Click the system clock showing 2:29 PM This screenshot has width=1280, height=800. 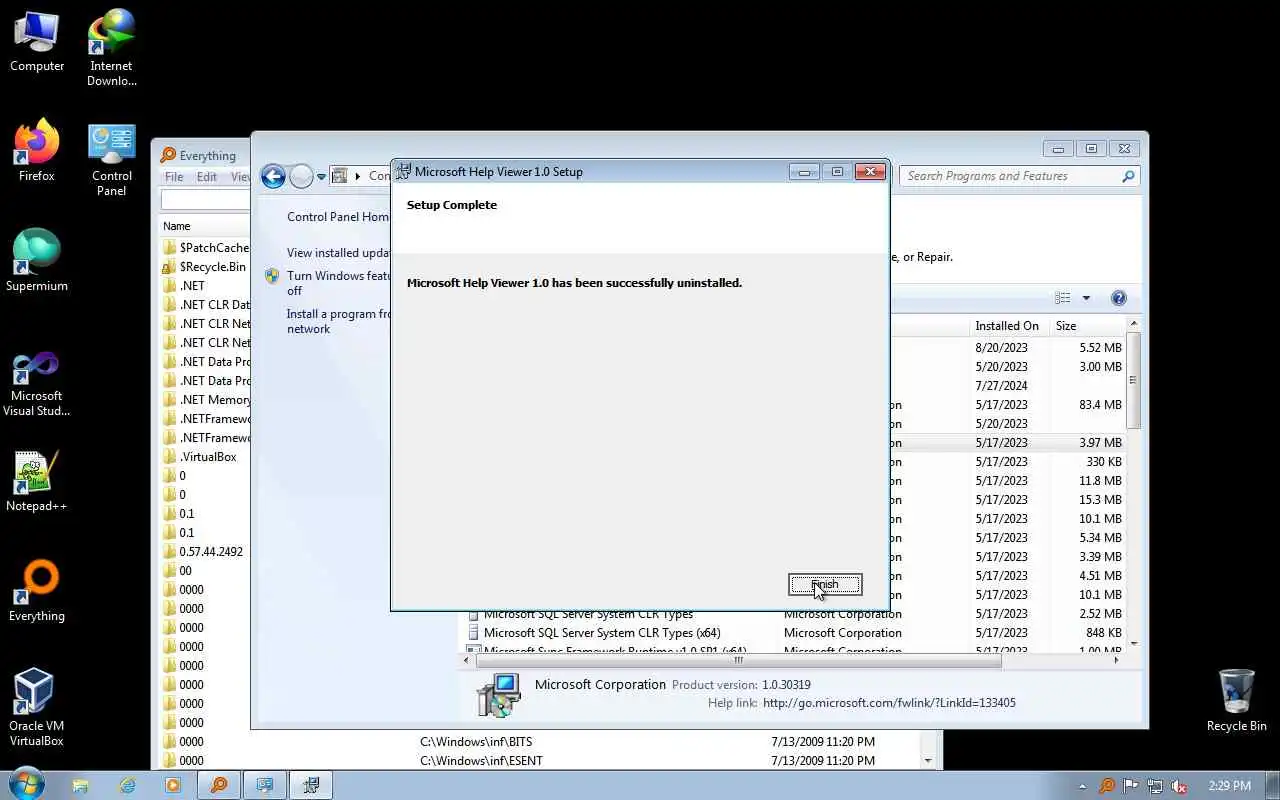tap(1229, 786)
